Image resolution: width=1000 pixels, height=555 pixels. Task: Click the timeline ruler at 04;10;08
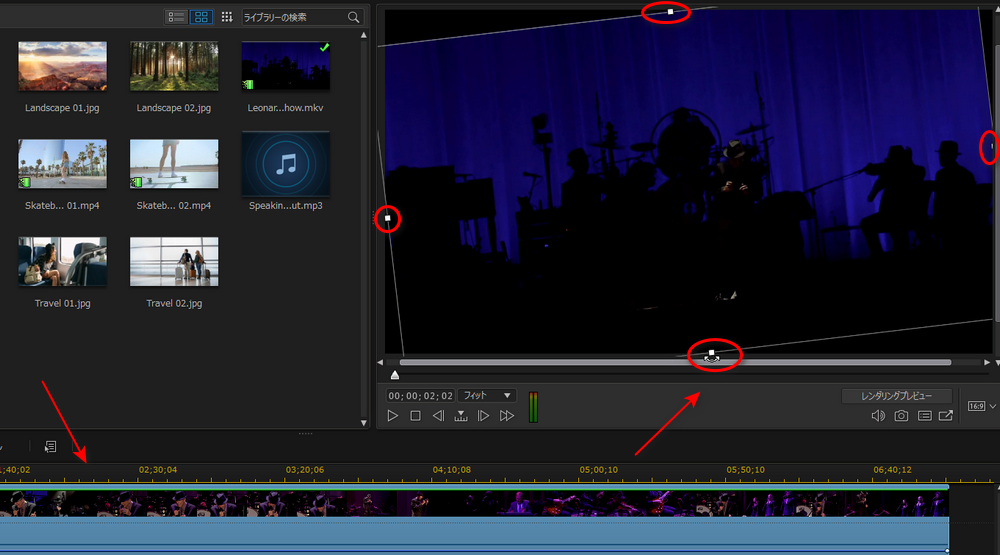tap(451, 469)
